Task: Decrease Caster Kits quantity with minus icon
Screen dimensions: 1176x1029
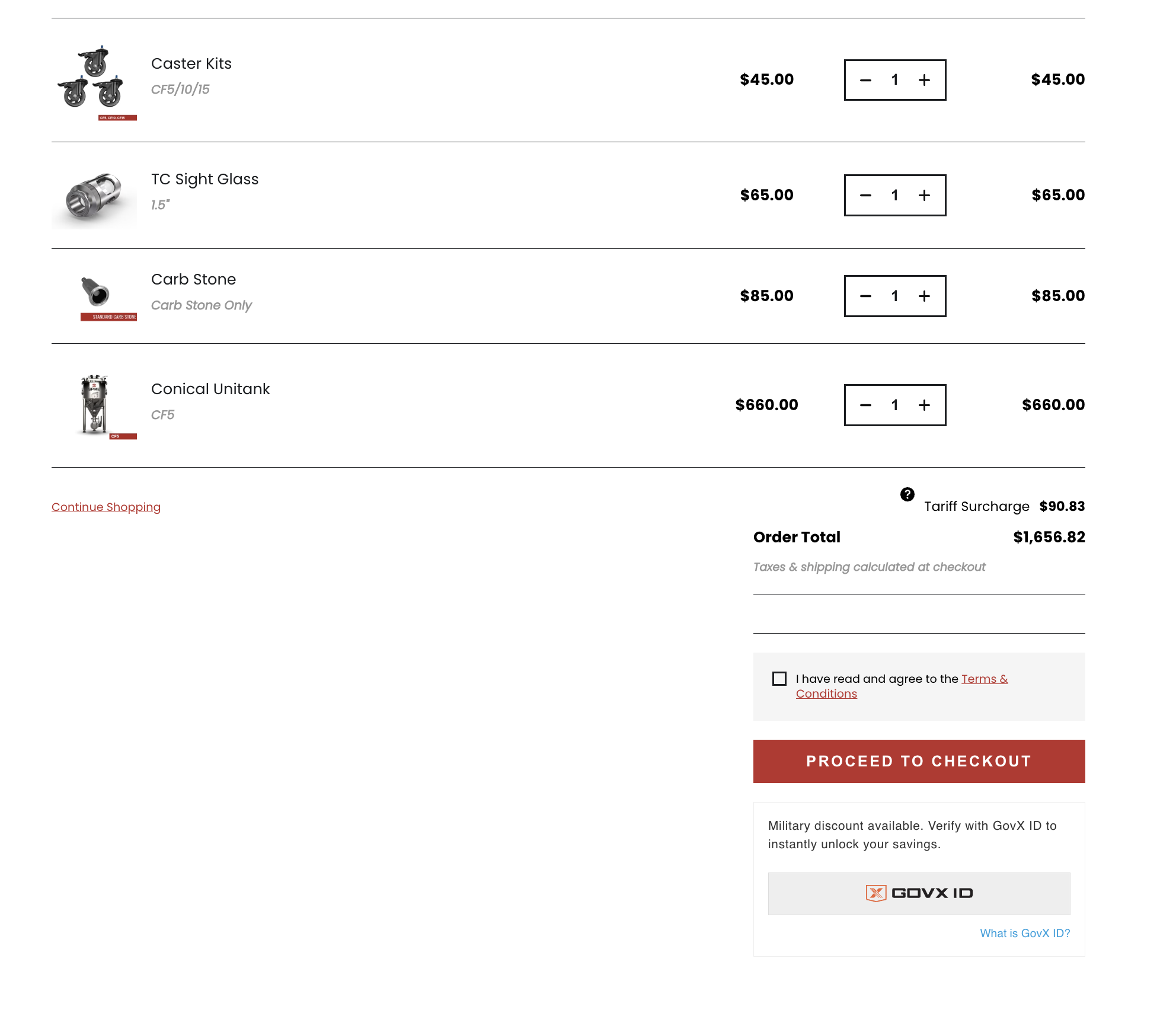Action: pos(865,80)
